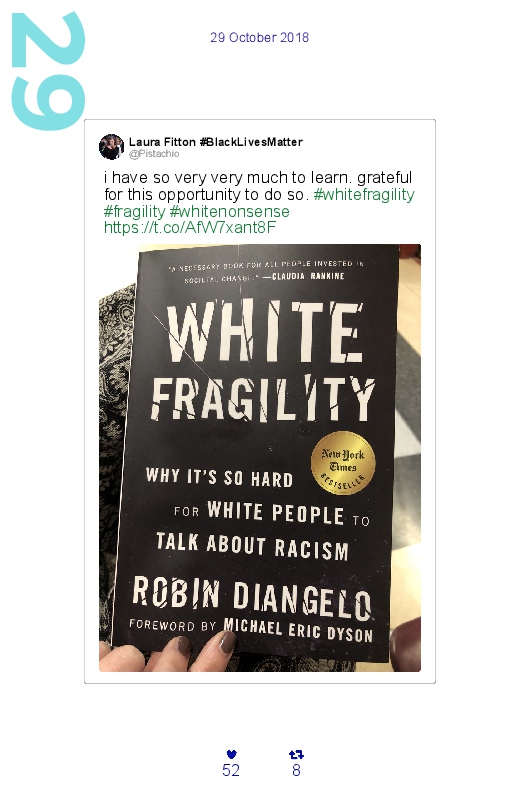Follow the t.co/AfW7xant8F link
Viewport: 520px width, 803px height.
pyautogui.click(x=190, y=227)
